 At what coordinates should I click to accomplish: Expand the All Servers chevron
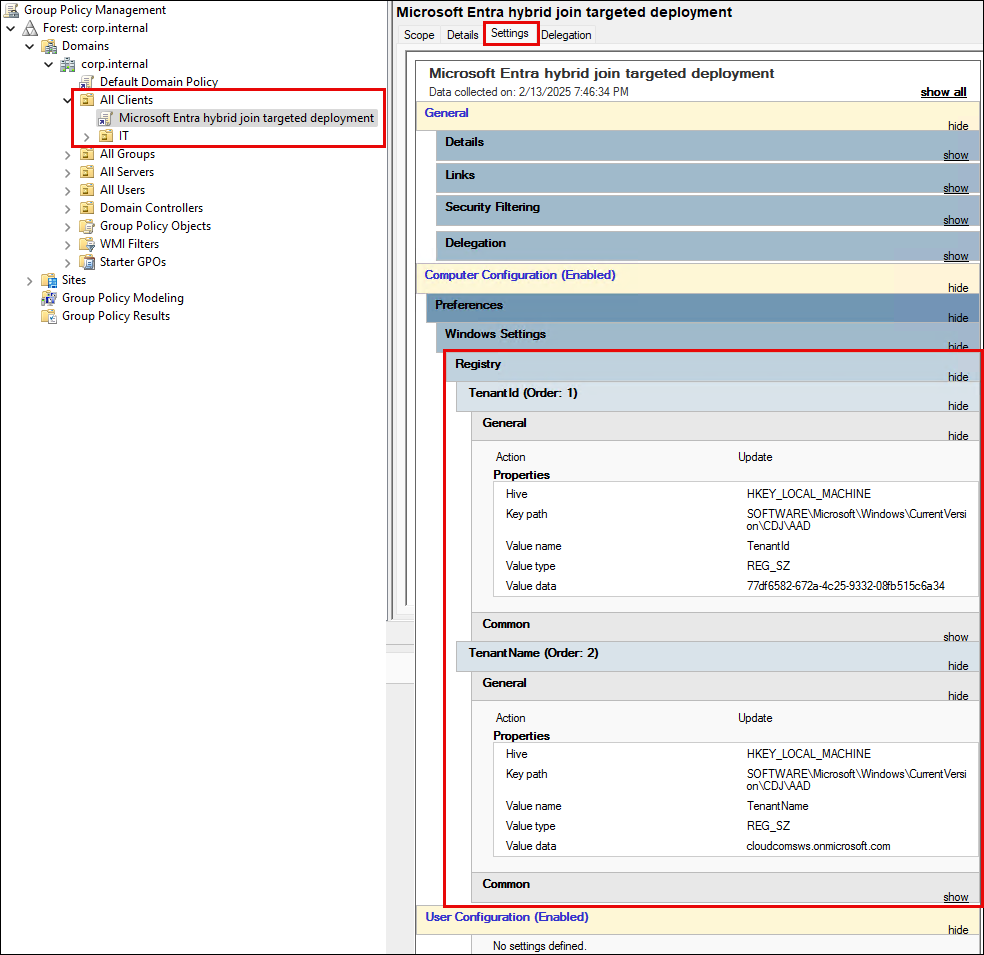68,173
